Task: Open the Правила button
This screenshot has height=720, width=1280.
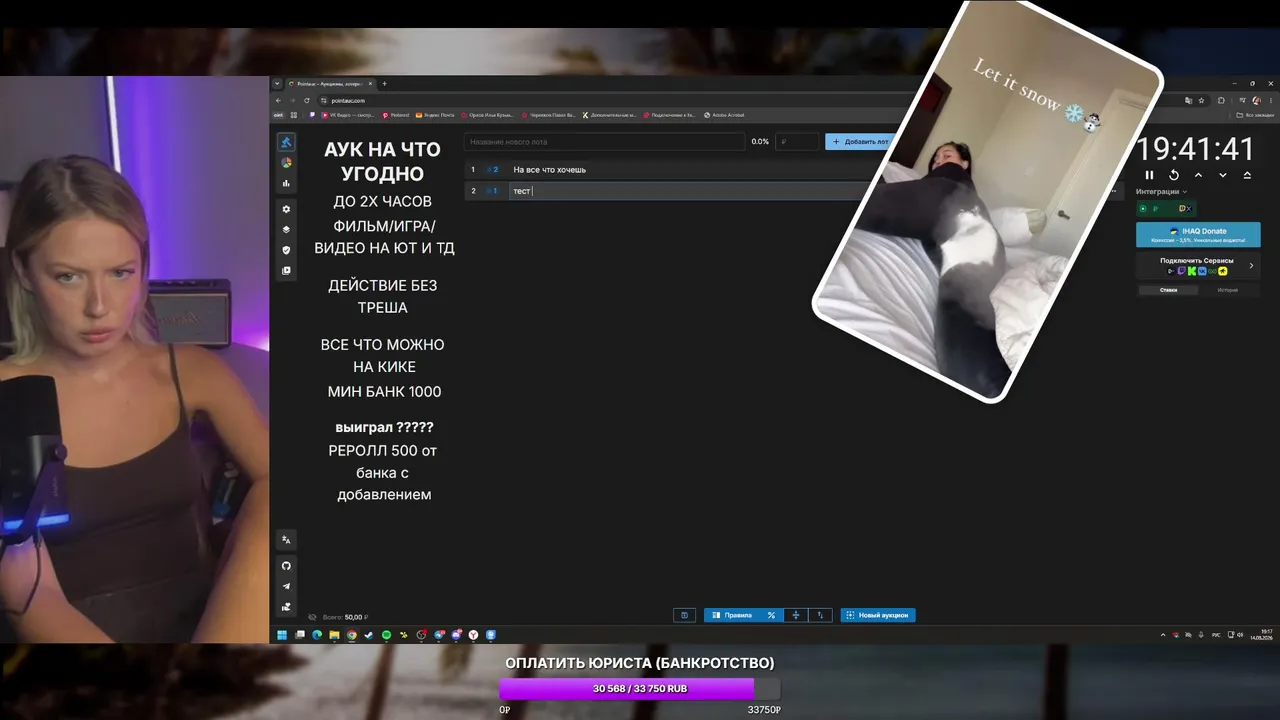Action: tap(732, 615)
